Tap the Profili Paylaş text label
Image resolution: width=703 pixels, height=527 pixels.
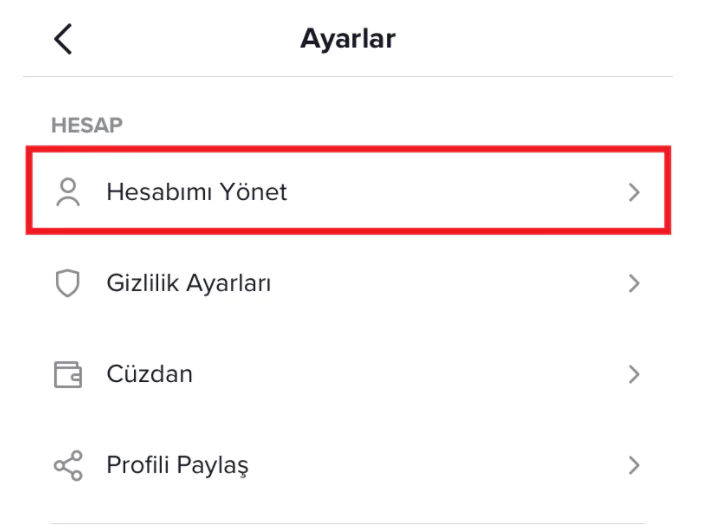[x=177, y=466]
